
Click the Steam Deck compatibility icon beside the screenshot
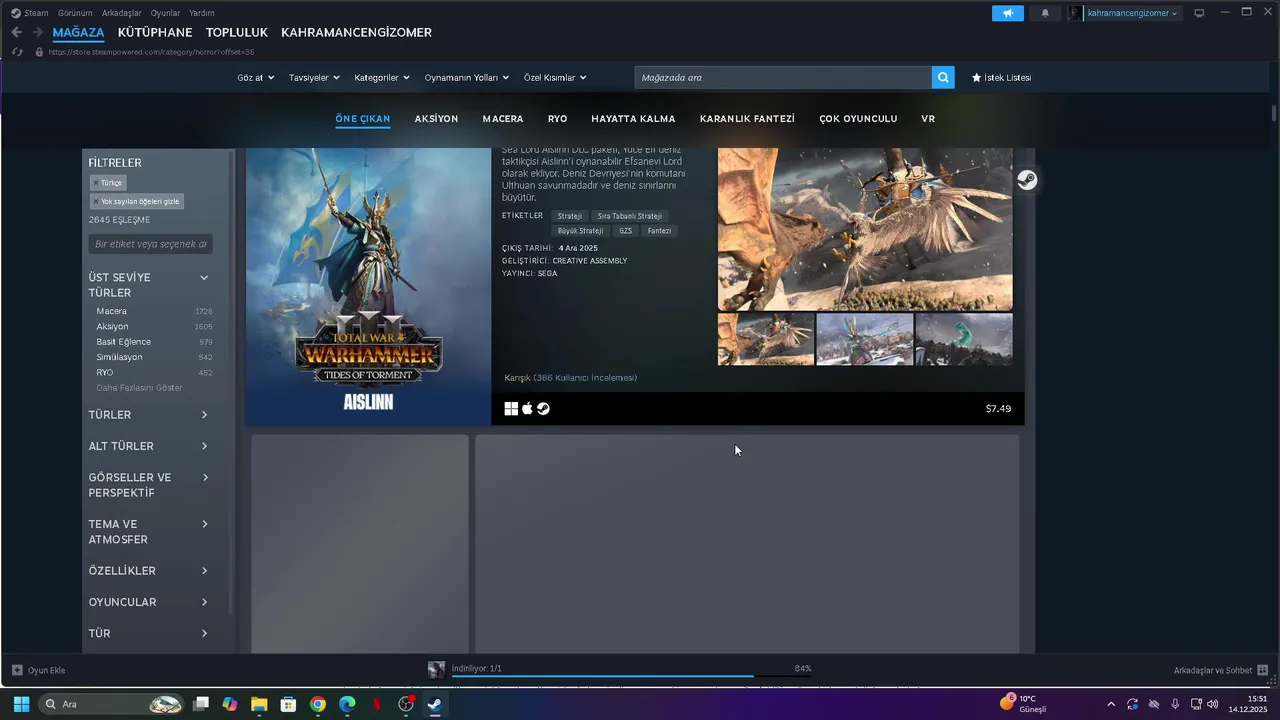(1027, 180)
